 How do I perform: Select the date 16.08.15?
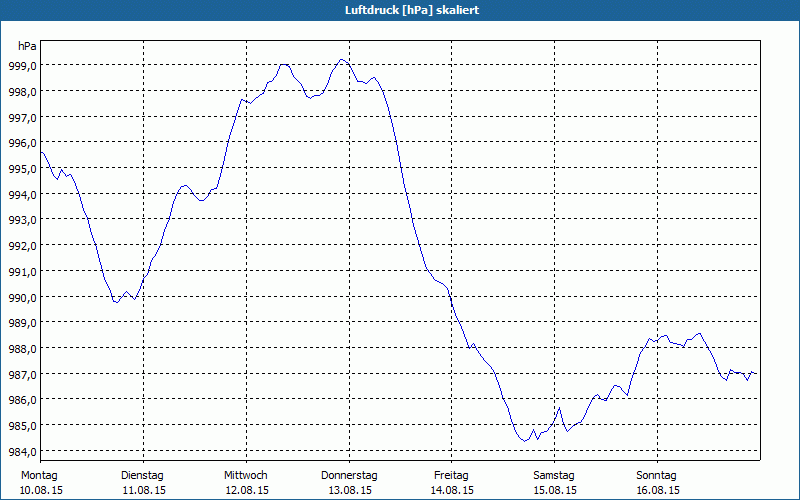(656, 490)
